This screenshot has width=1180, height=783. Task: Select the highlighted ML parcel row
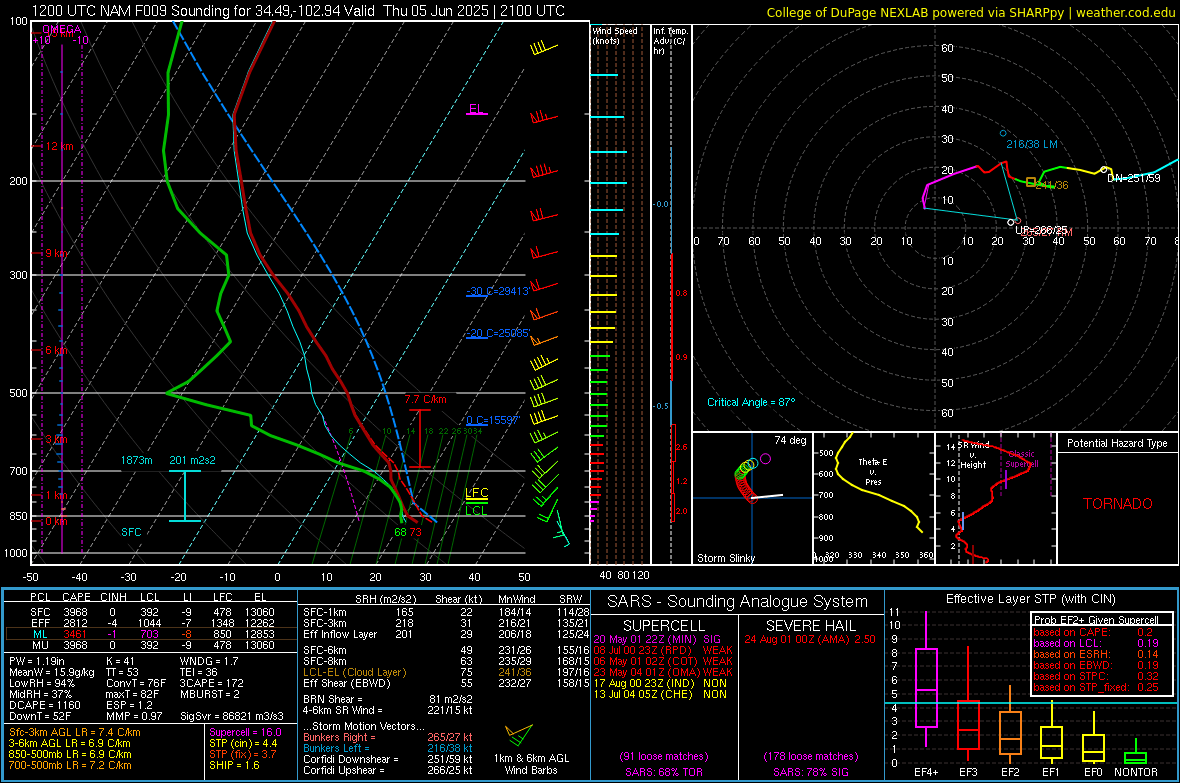[x=151, y=634]
